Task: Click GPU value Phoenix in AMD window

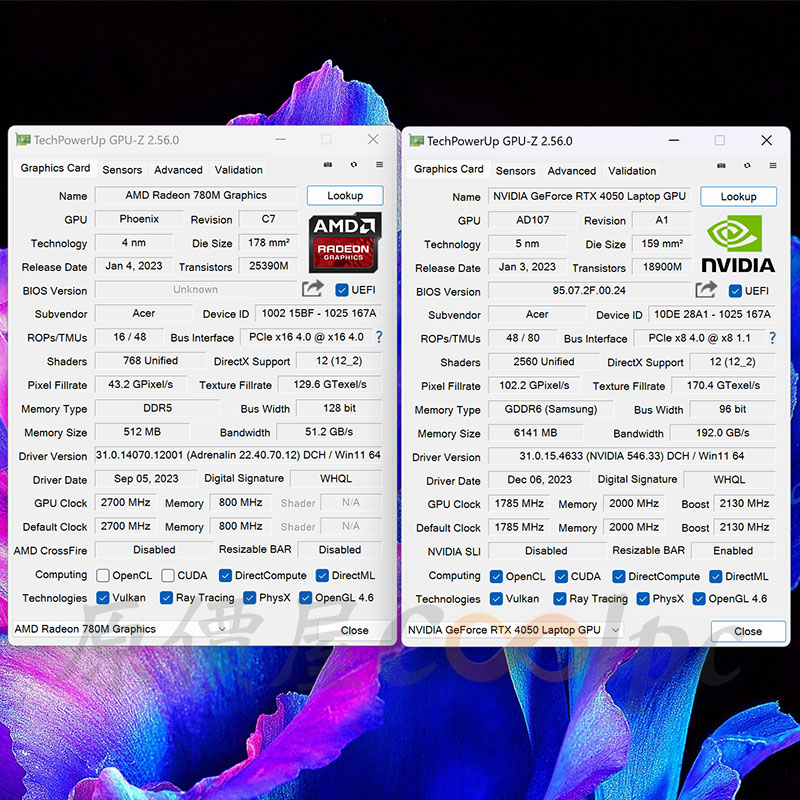Action: pyautogui.click(x=139, y=219)
